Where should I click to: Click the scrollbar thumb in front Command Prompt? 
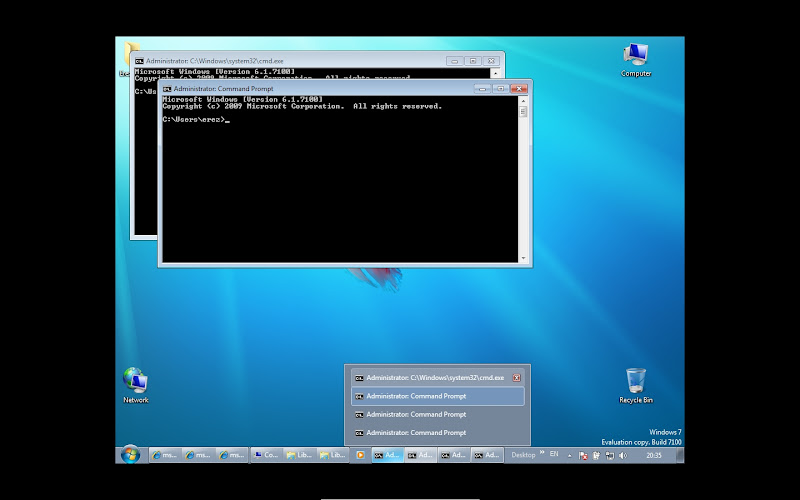pos(523,111)
